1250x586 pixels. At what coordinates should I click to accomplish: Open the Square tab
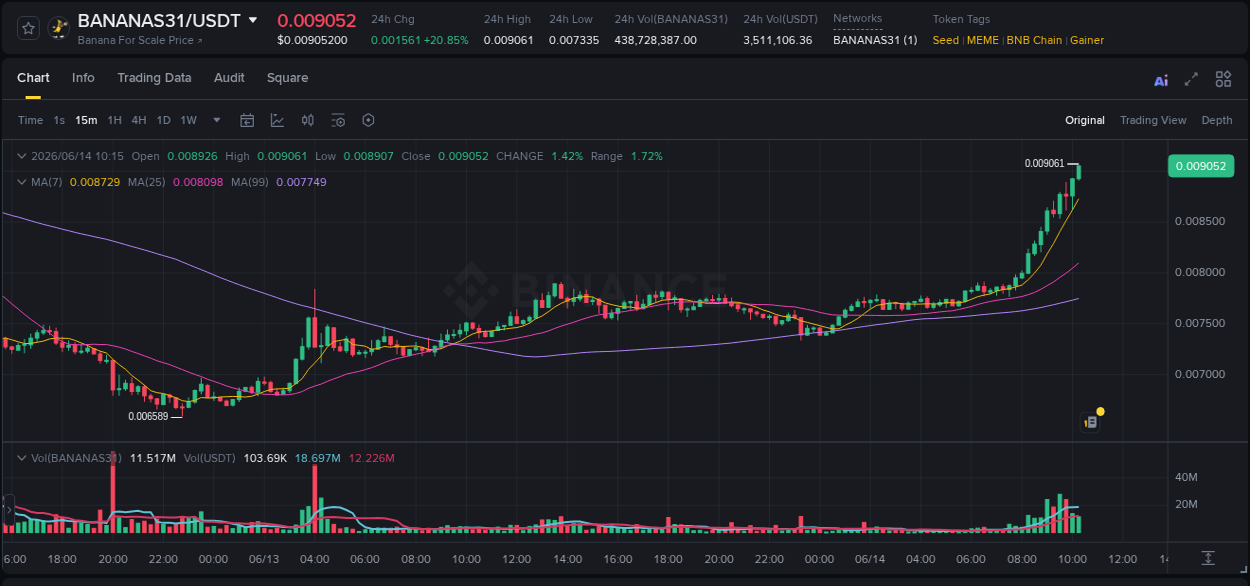(x=287, y=78)
